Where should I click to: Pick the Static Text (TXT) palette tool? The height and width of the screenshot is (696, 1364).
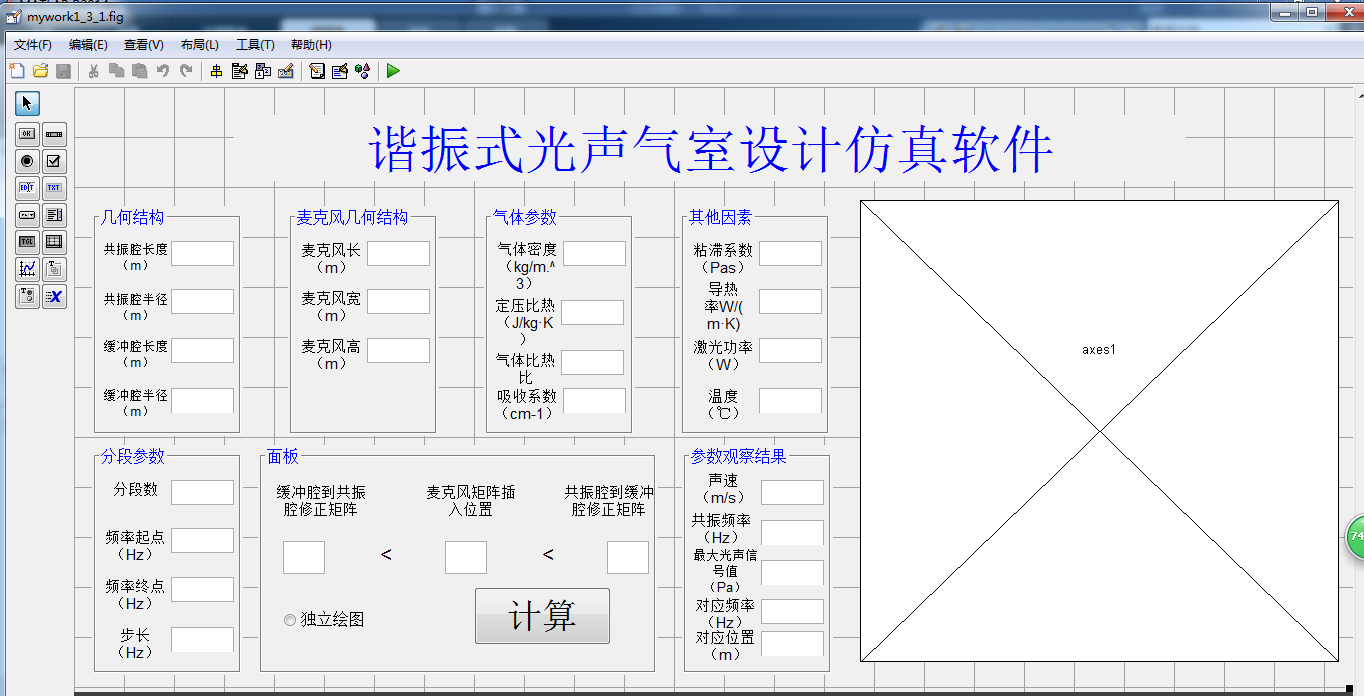click(x=54, y=187)
